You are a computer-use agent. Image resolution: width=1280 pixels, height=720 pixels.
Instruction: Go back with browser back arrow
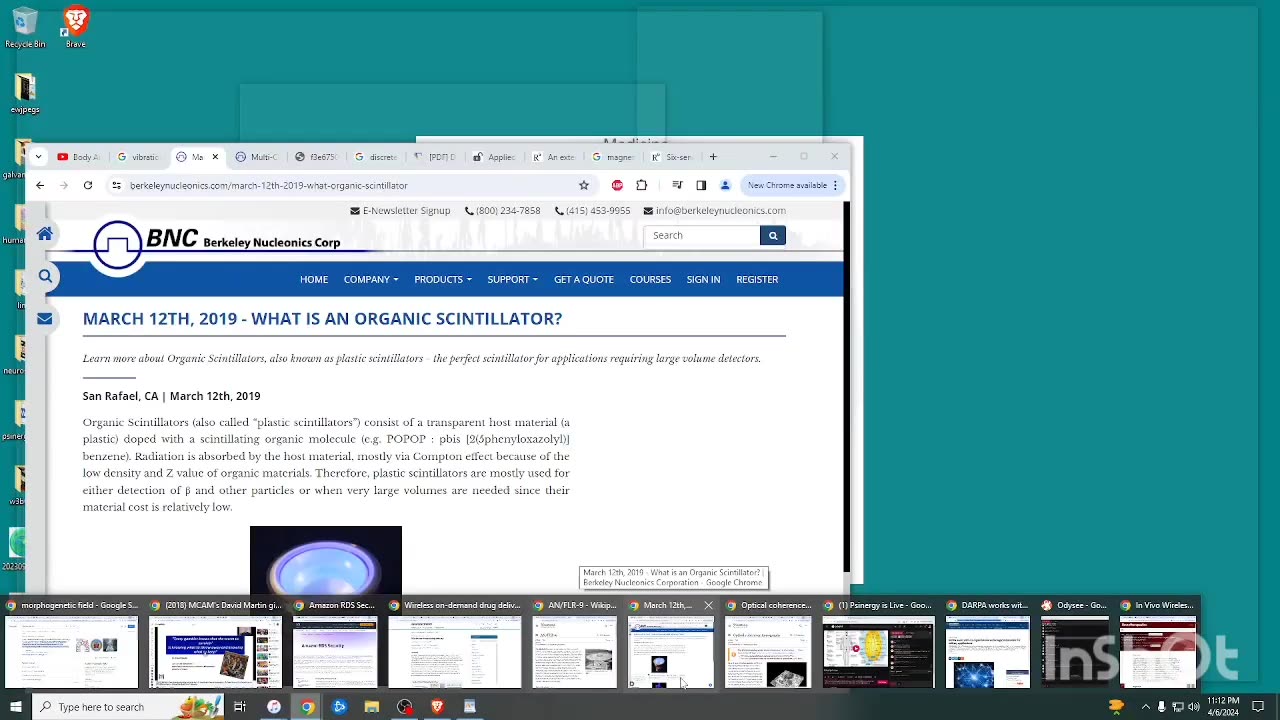40,185
